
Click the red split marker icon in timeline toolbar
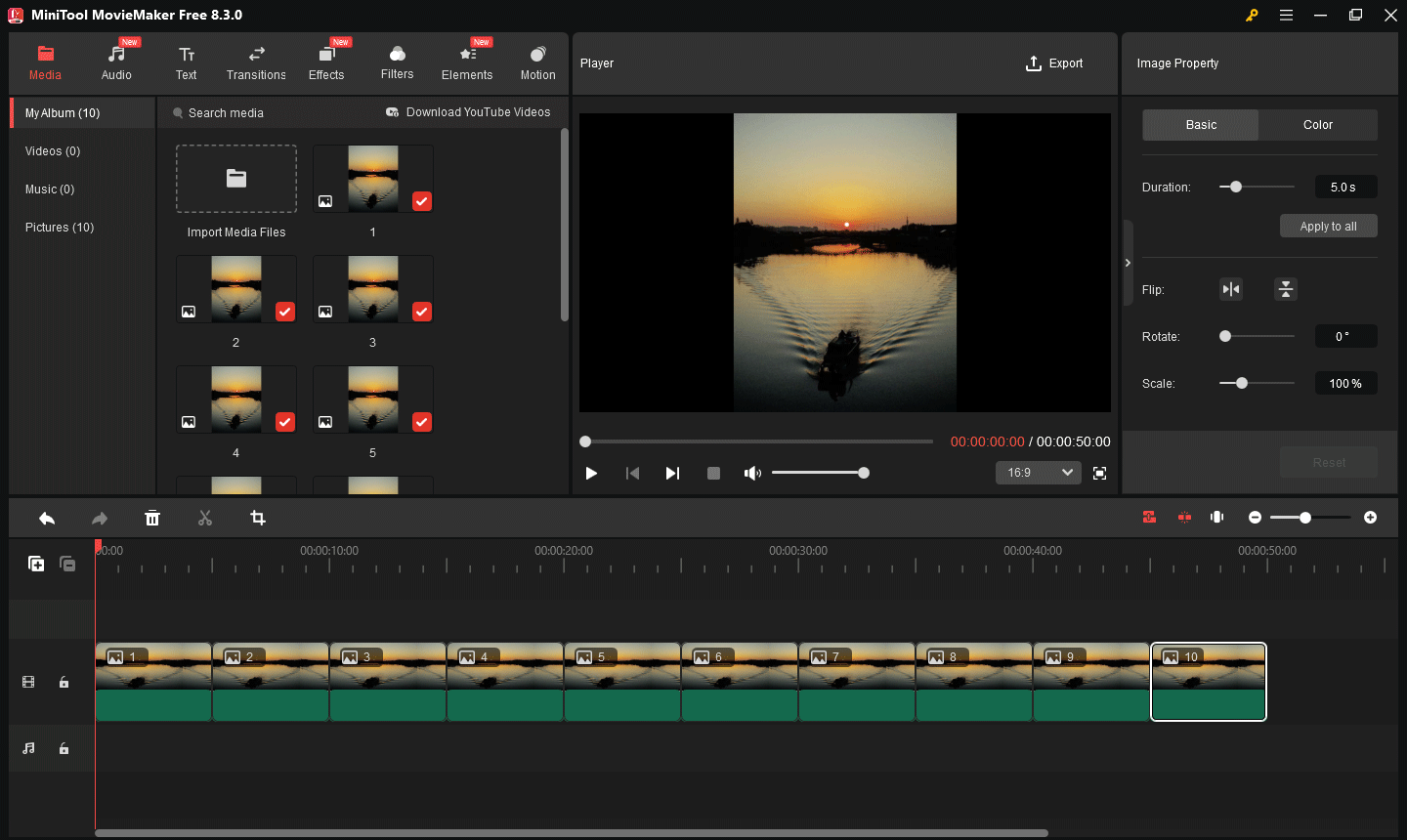click(1184, 518)
